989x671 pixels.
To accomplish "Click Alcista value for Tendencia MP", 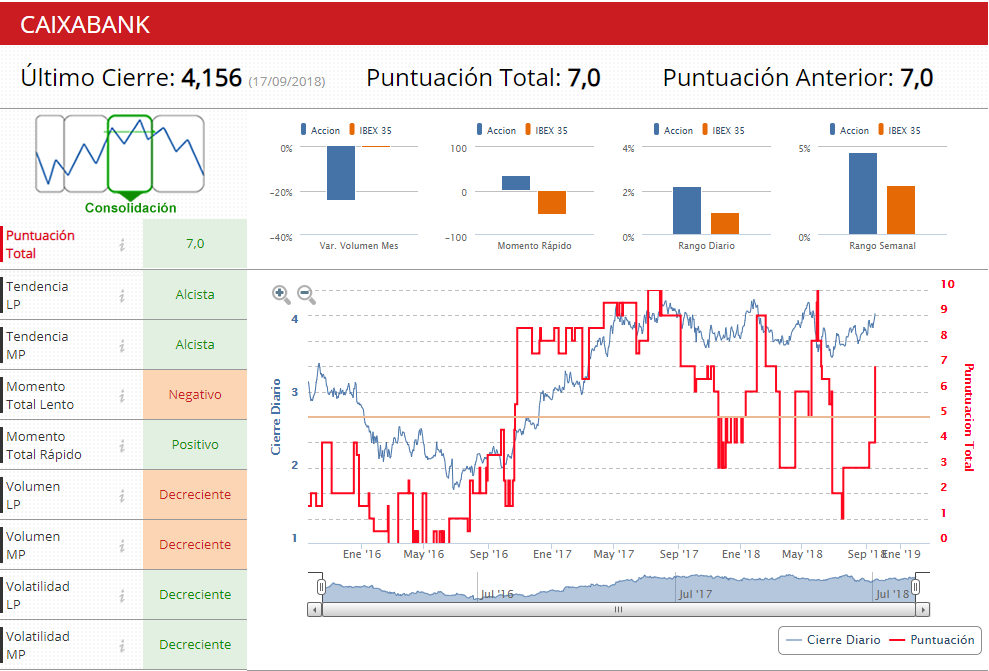I will (x=195, y=344).
